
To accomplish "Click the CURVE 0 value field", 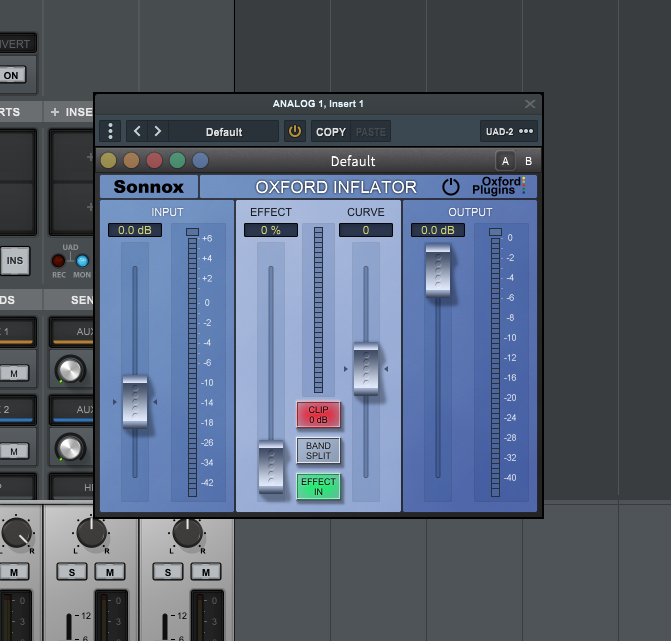I will click(x=366, y=230).
